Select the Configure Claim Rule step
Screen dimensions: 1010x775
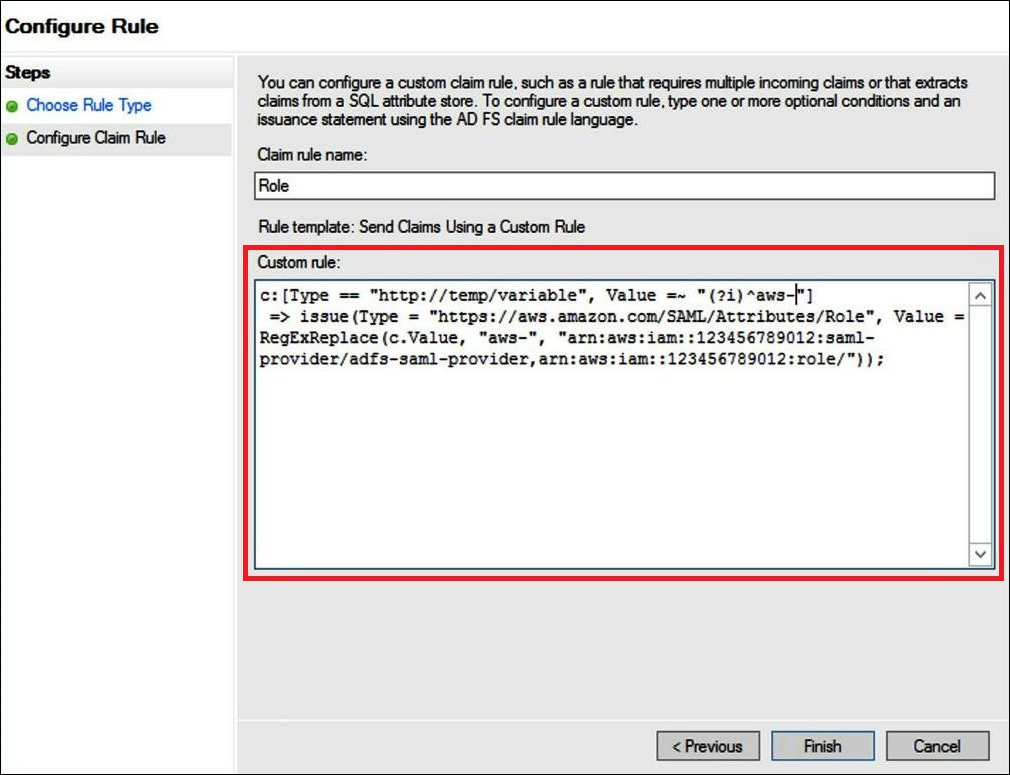(96, 138)
